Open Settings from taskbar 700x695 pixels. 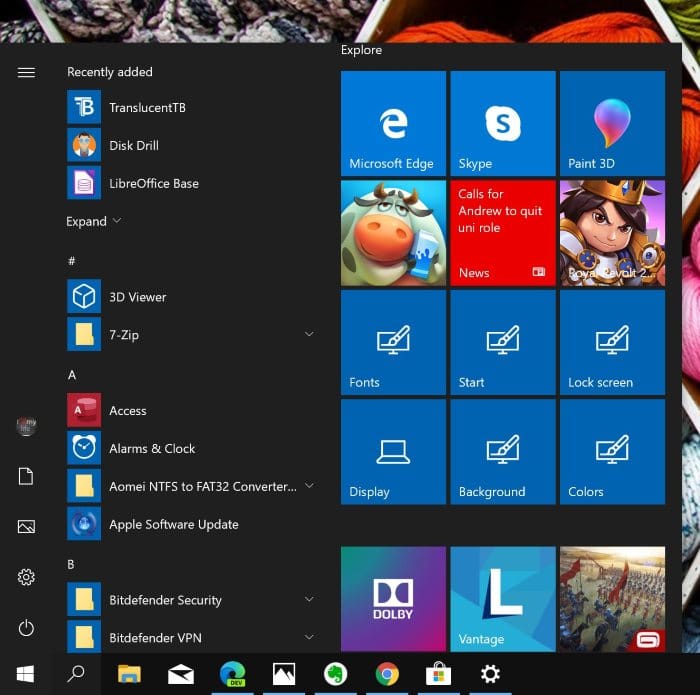click(490, 674)
